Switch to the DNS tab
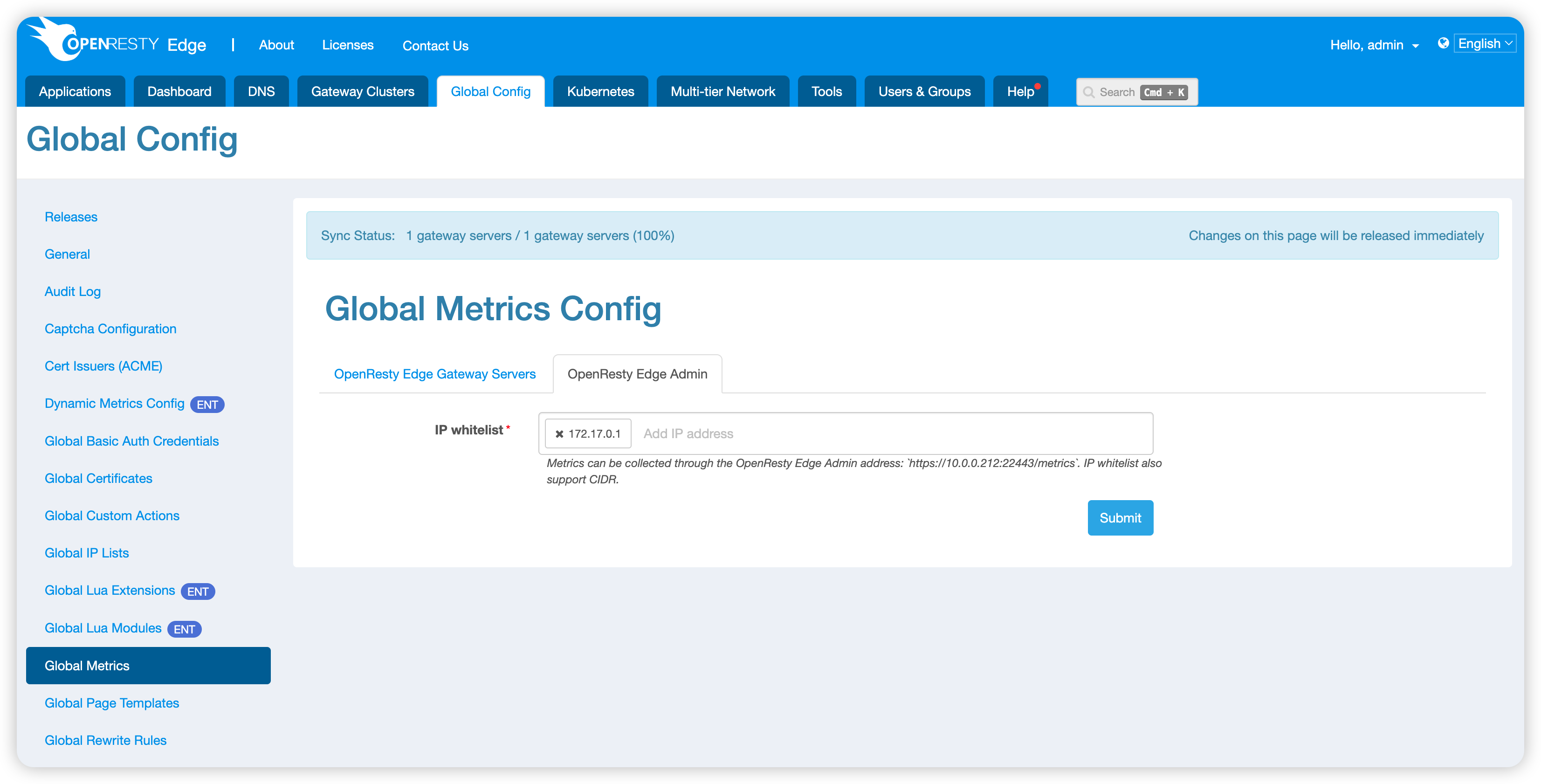The image size is (1541, 784). [261, 91]
